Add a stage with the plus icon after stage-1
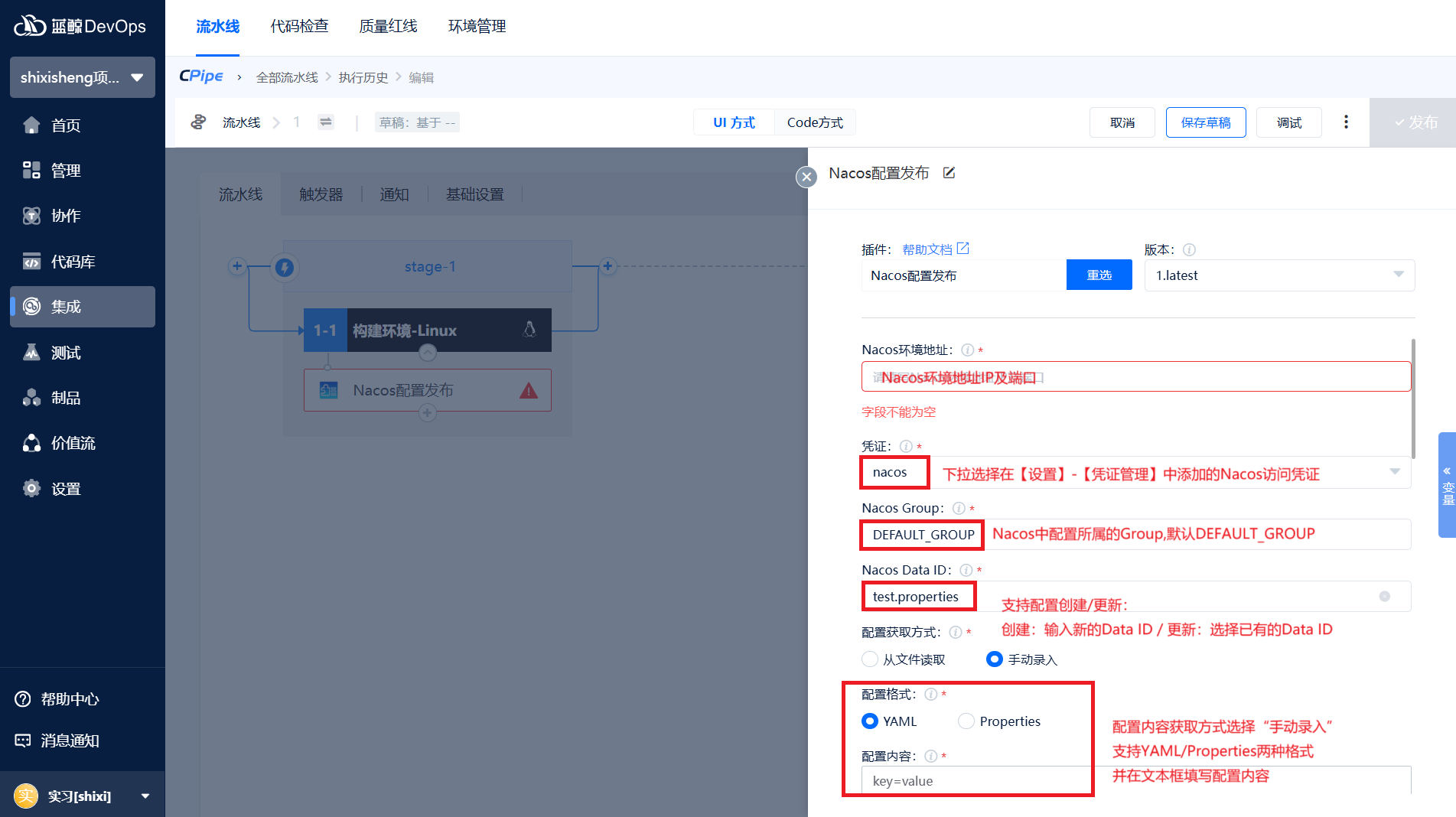The height and width of the screenshot is (817, 1456). (x=607, y=266)
